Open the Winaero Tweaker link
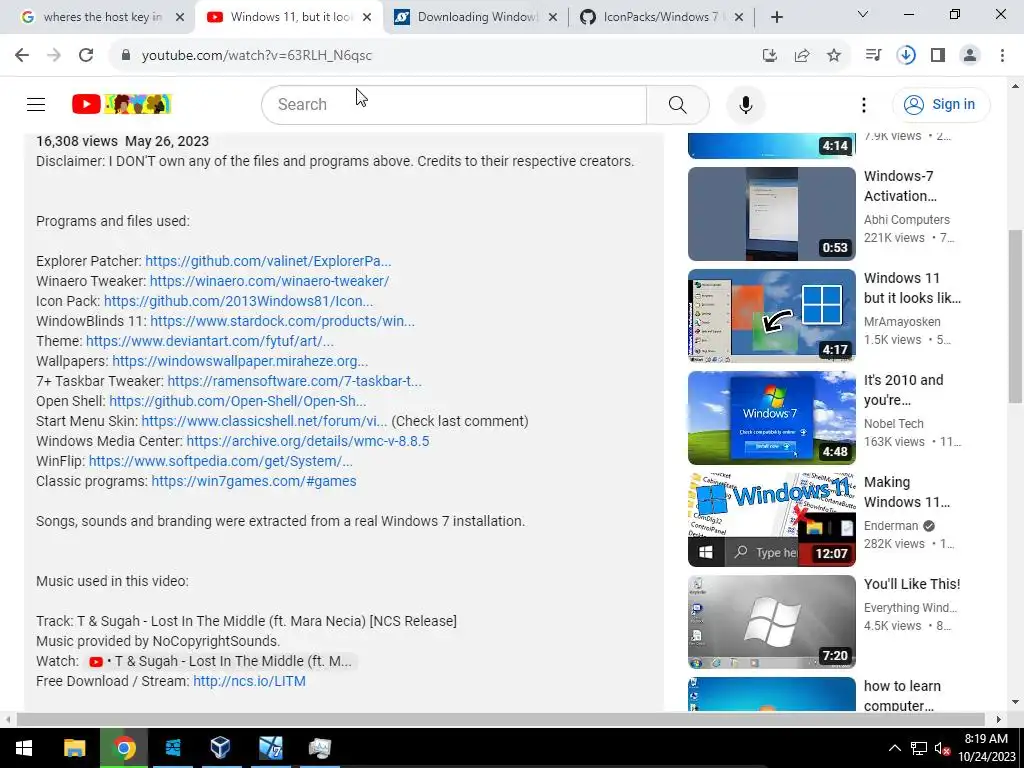 click(269, 281)
